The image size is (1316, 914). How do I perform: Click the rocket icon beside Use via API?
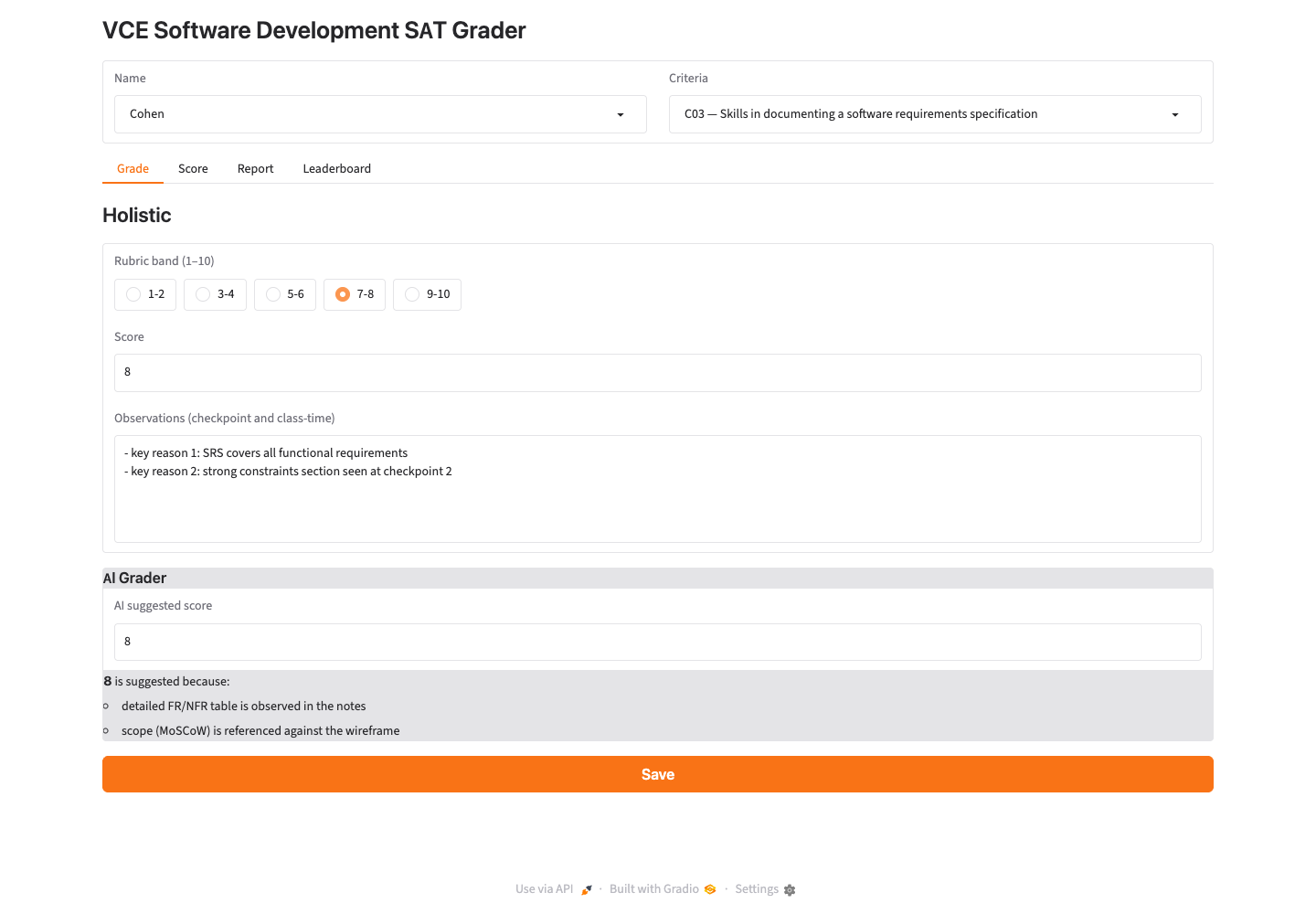587,890
